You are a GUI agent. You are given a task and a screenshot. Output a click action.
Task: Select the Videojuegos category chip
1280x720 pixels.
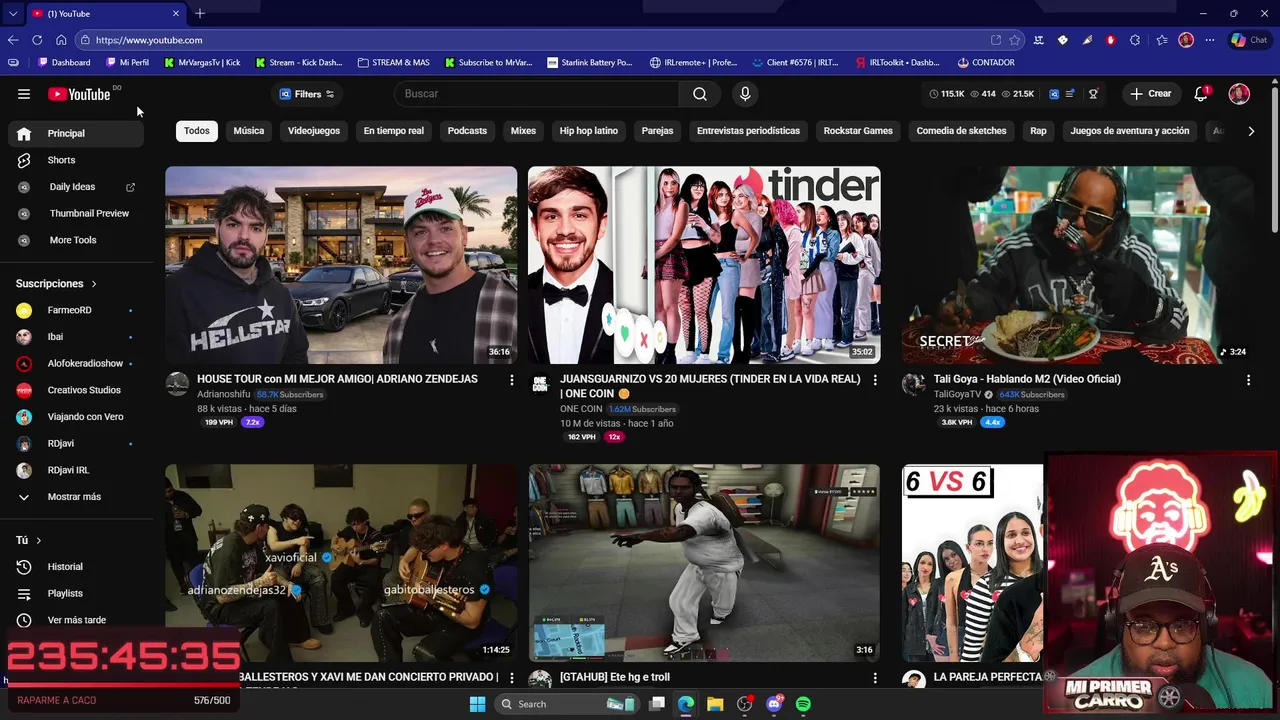(x=314, y=131)
